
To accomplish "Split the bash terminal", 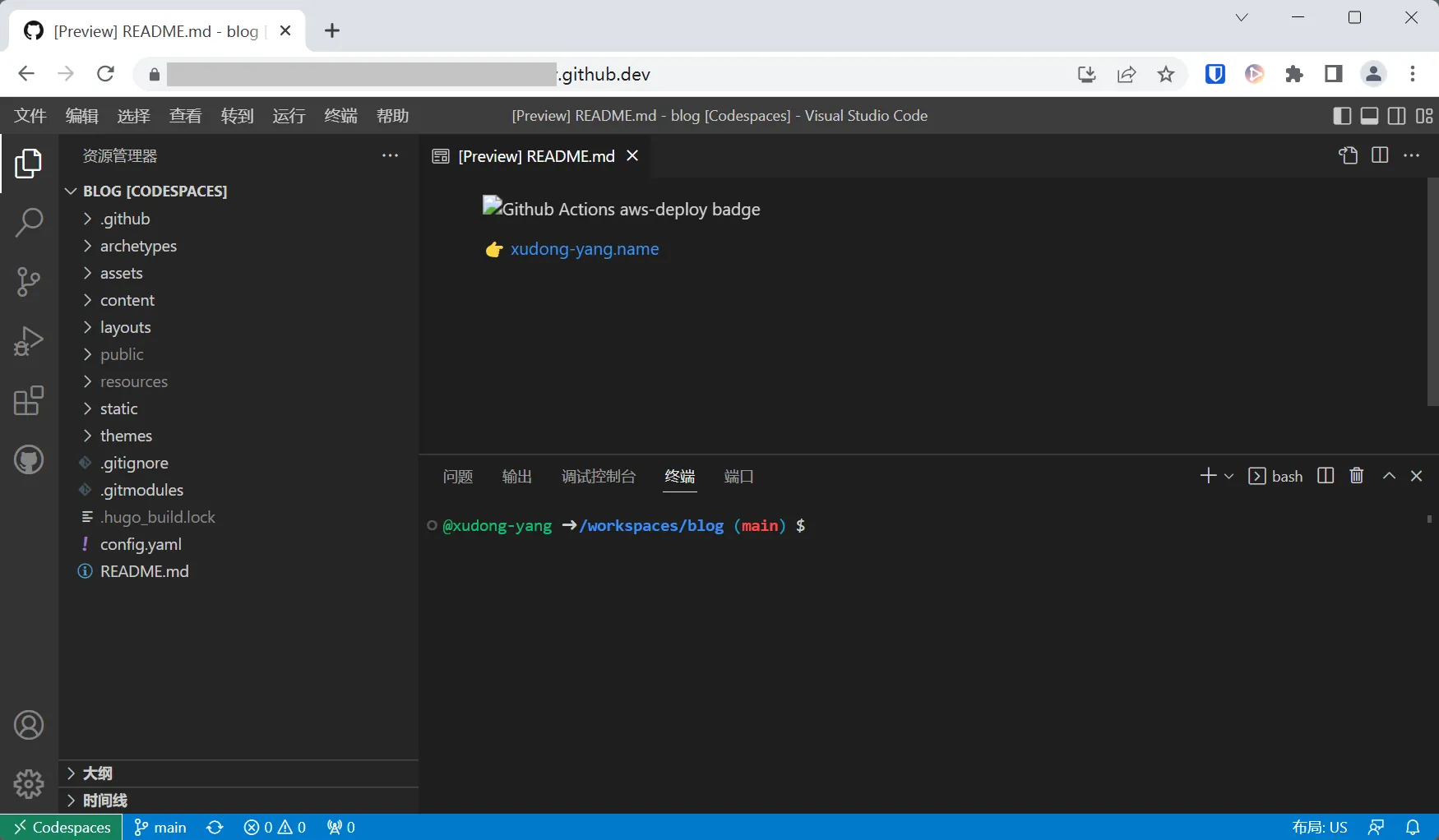I will coord(1326,476).
